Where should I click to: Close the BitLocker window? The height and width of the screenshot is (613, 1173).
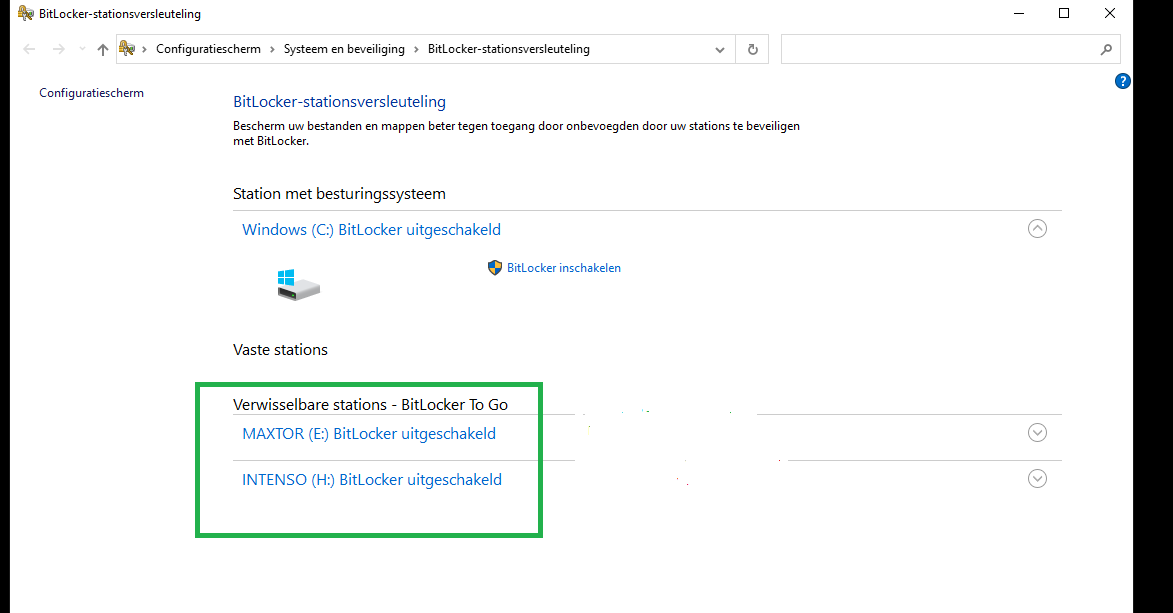pyautogui.click(x=1110, y=13)
